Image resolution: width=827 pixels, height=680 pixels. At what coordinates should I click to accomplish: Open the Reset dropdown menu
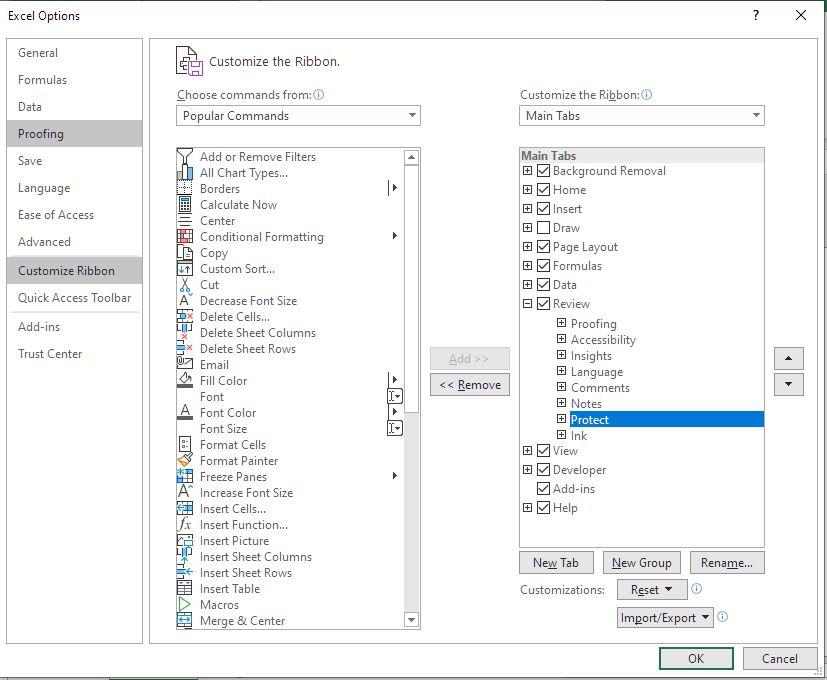tap(651, 591)
